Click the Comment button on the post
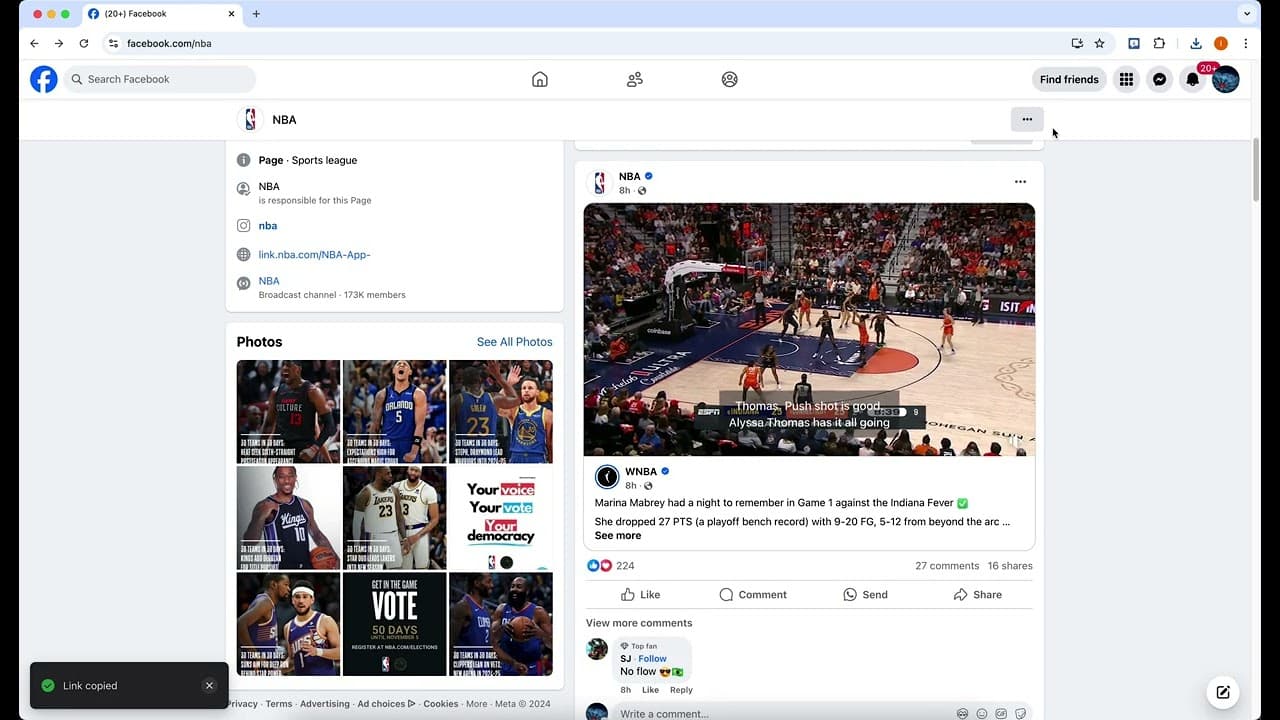Image resolution: width=1280 pixels, height=720 pixels. pos(753,594)
